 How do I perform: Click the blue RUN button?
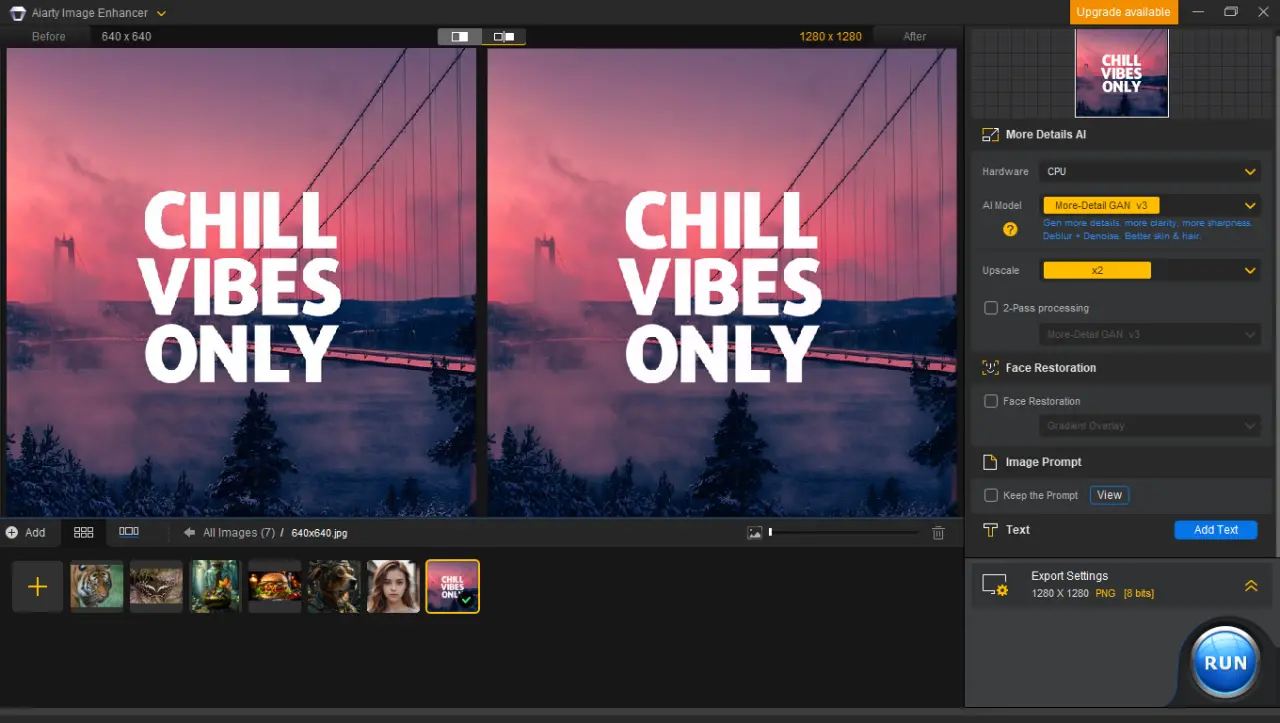pos(1225,662)
